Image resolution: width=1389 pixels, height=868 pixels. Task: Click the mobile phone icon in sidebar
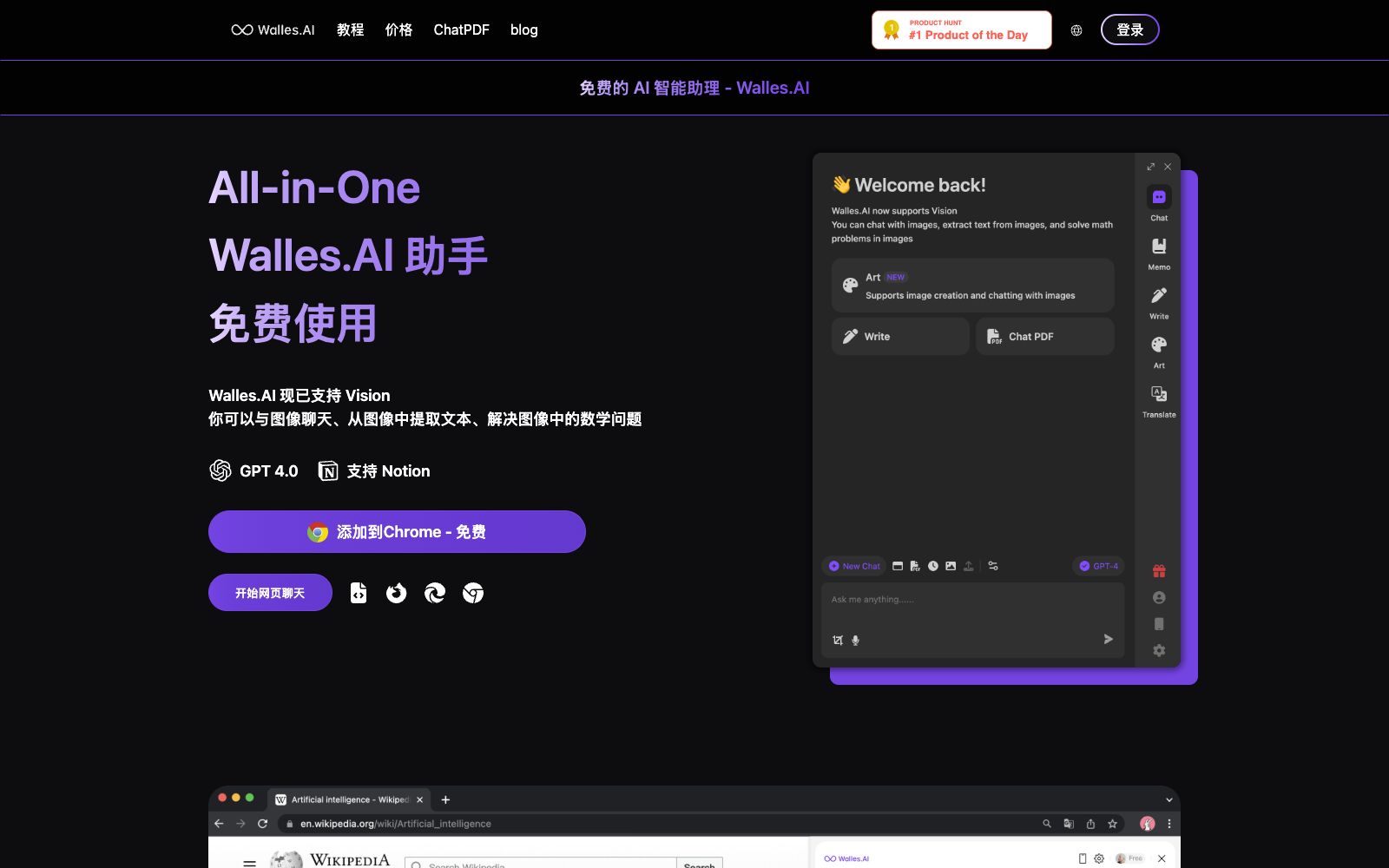tap(1159, 624)
